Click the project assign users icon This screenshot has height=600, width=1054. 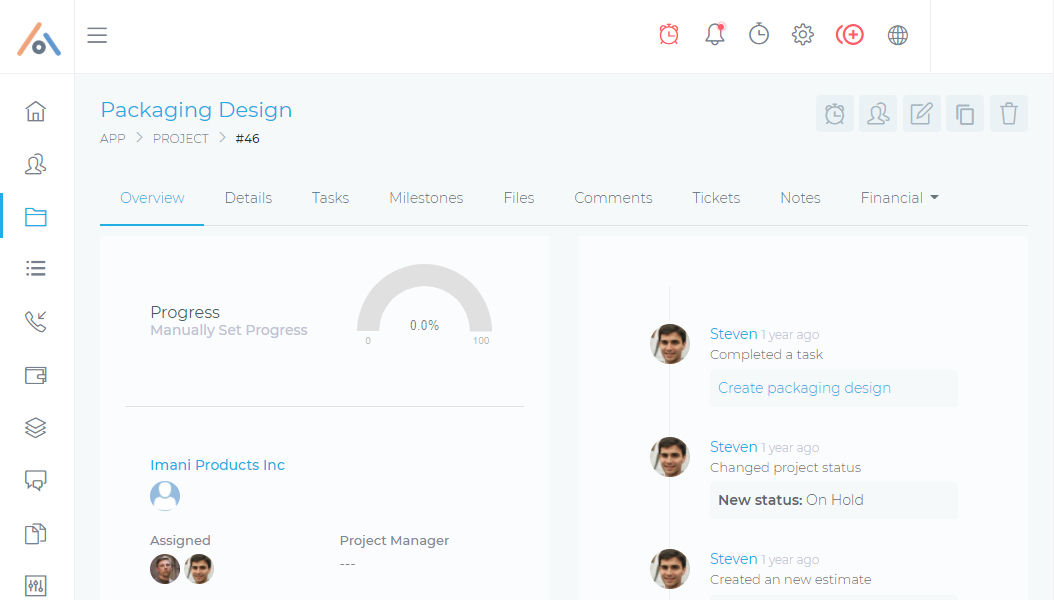click(878, 114)
